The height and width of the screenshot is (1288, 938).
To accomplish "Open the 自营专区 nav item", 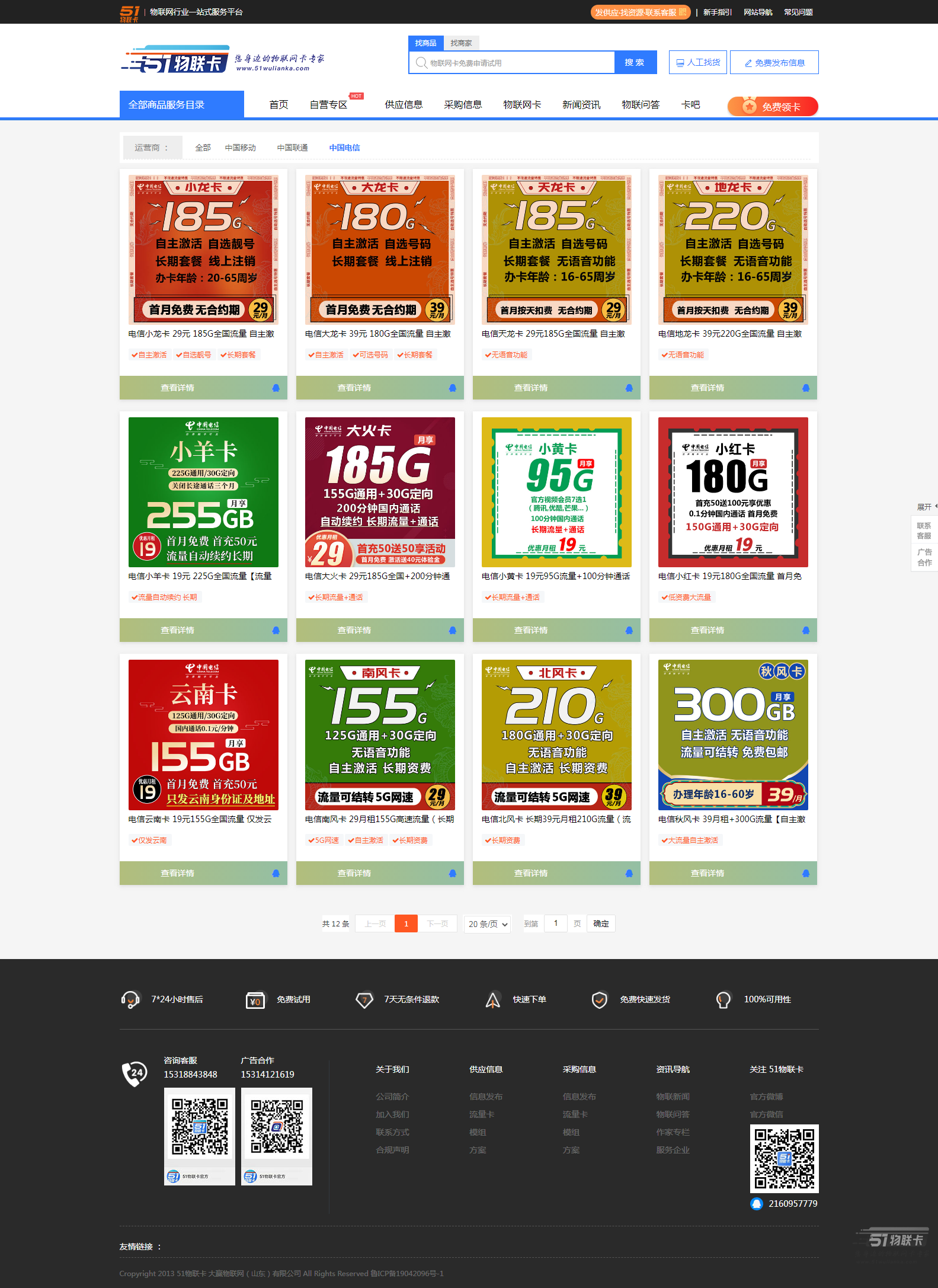I will tap(328, 105).
